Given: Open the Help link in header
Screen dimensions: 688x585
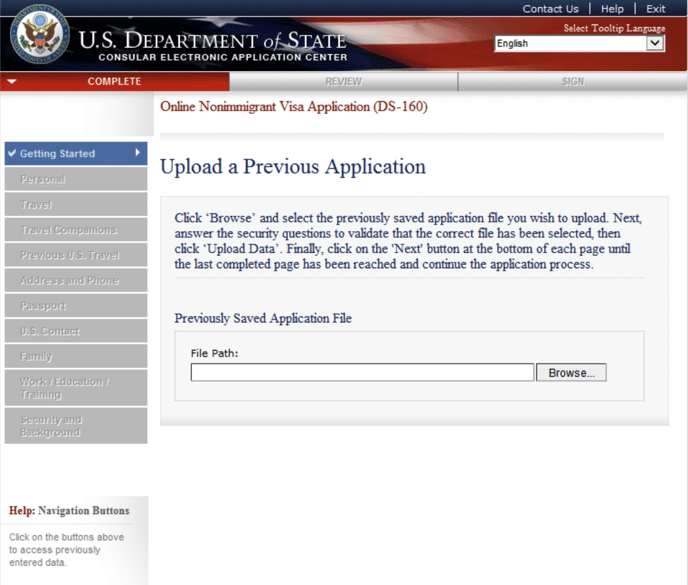Looking at the screenshot, I should (612, 9).
